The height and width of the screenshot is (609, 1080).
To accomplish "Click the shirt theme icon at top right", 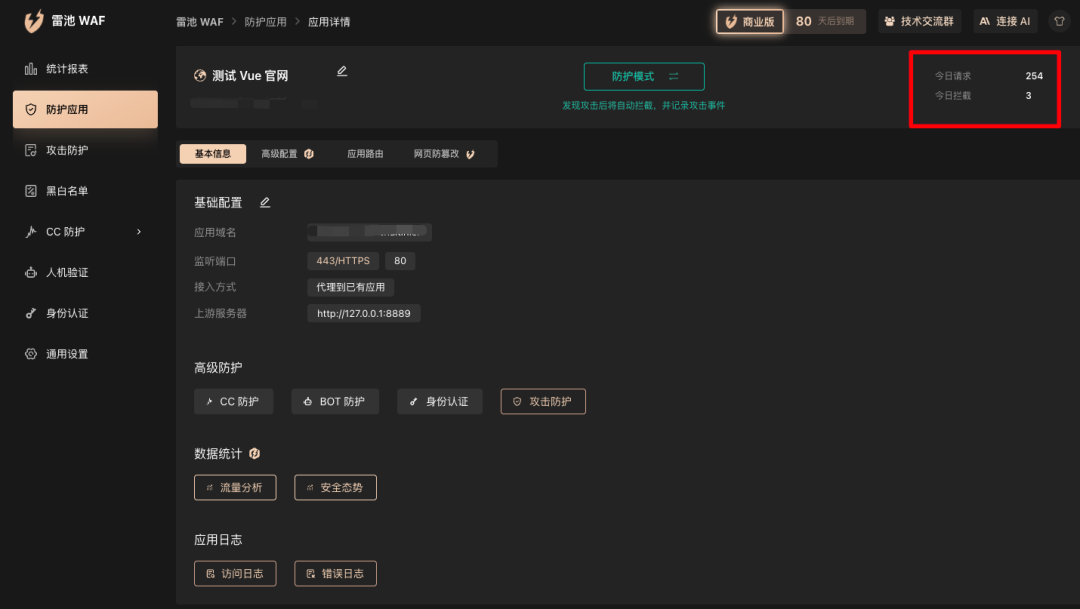I will point(1059,21).
